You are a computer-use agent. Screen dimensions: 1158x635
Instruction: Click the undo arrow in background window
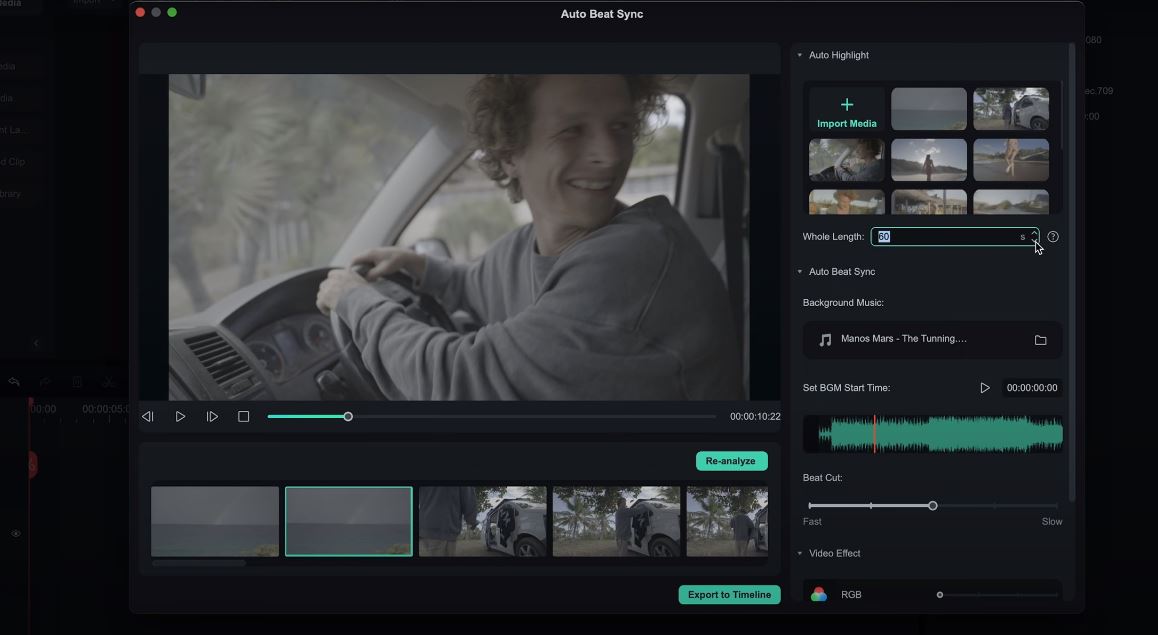pyautogui.click(x=14, y=382)
